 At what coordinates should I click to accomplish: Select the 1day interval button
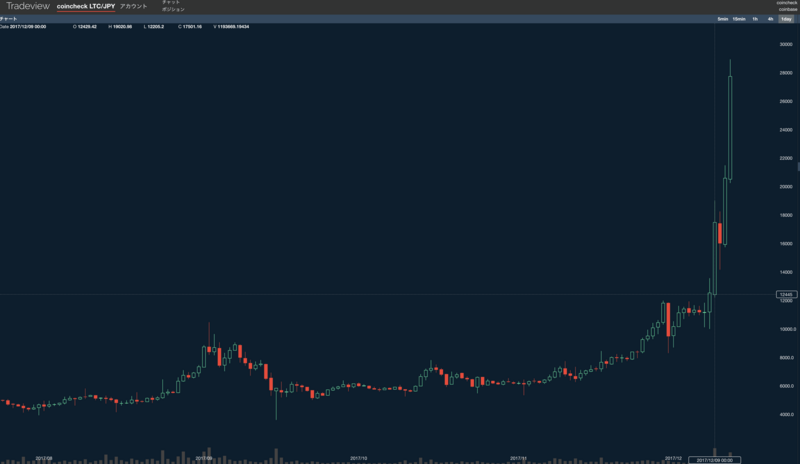tap(786, 19)
